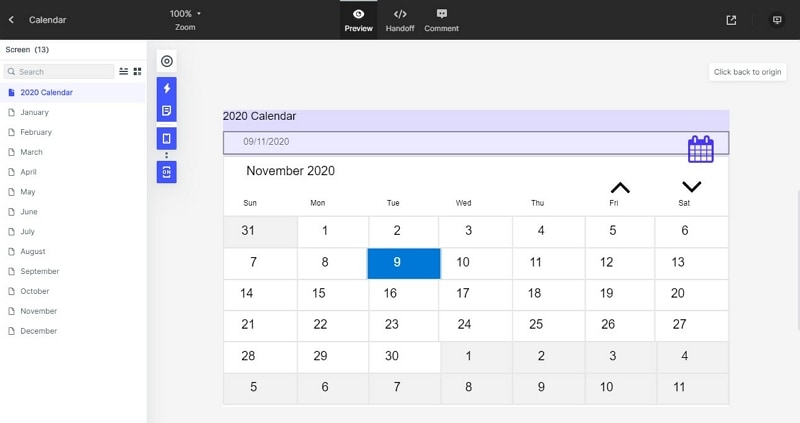Screen dimensions: 800x423
Task: Click the presentation screen icon
Action: (x=777, y=20)
